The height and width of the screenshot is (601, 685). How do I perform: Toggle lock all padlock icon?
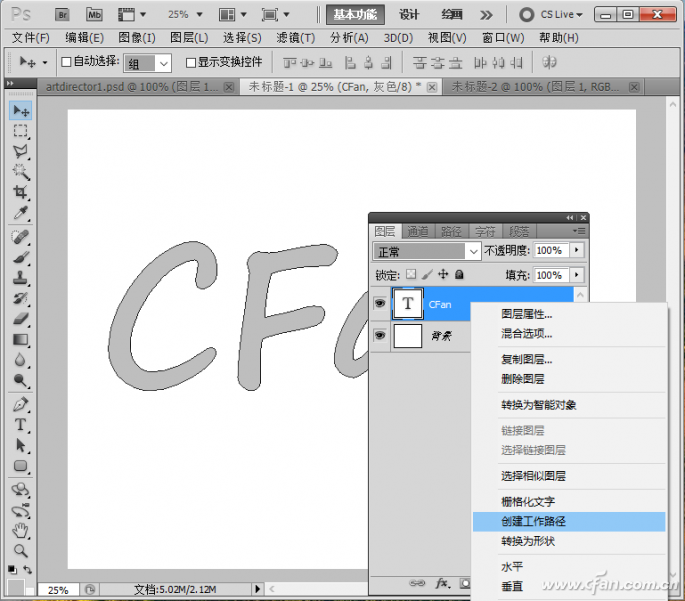pyautogui.click(x=459, y=274)
